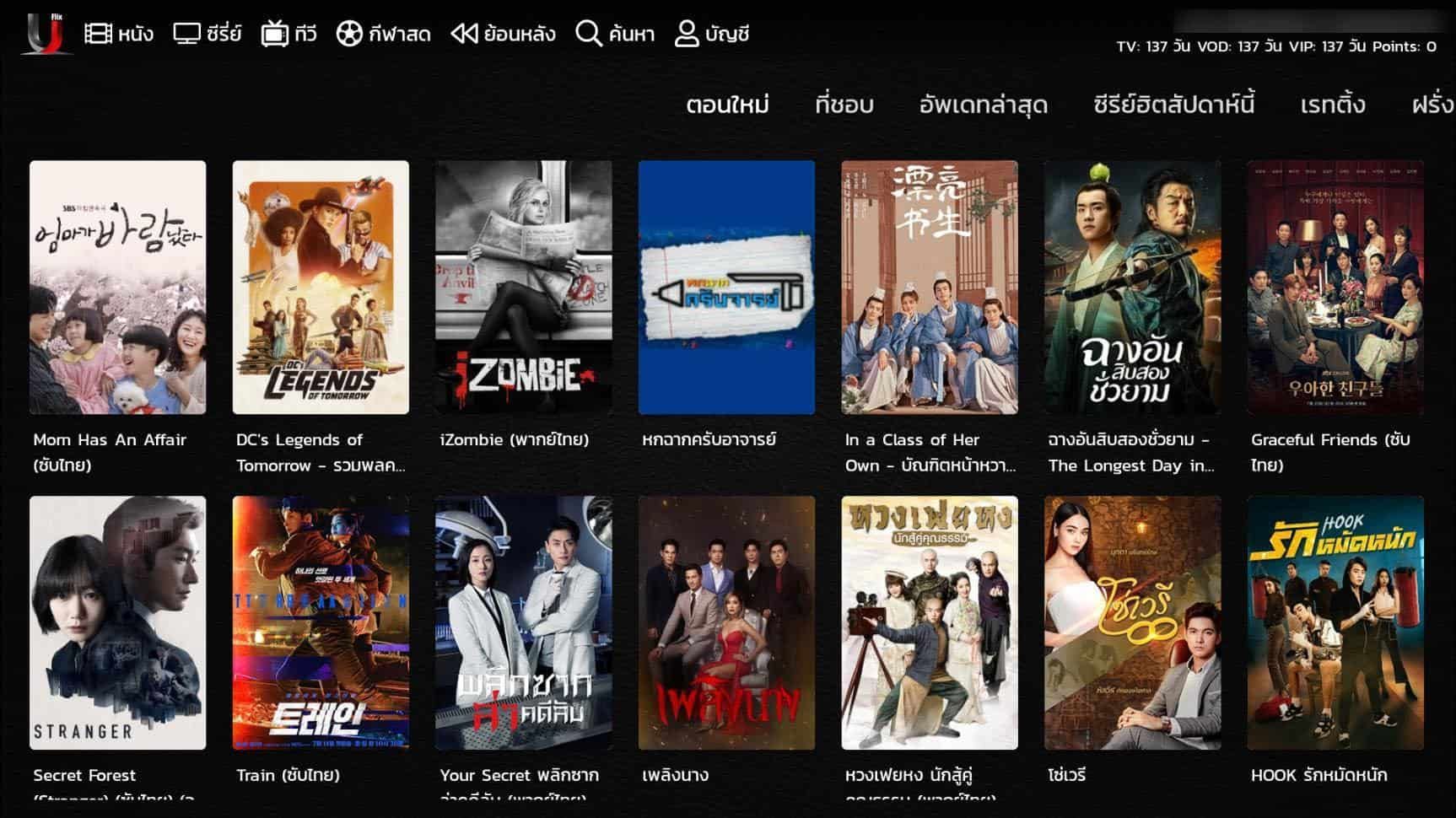Open the iZombie poster

523,287
